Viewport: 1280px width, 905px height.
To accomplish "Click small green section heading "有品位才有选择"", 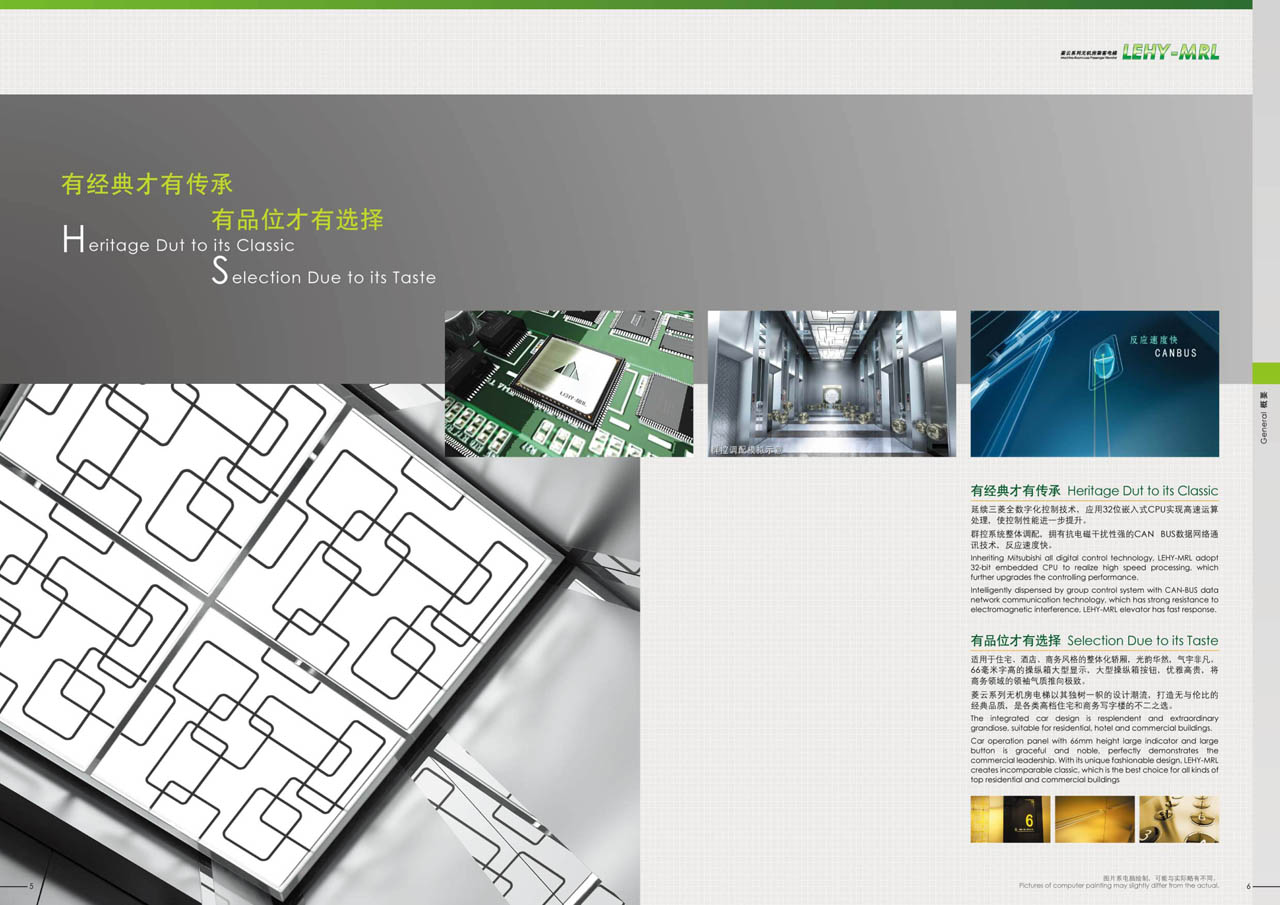I will pyautogui.click(x=1015, y=640).
